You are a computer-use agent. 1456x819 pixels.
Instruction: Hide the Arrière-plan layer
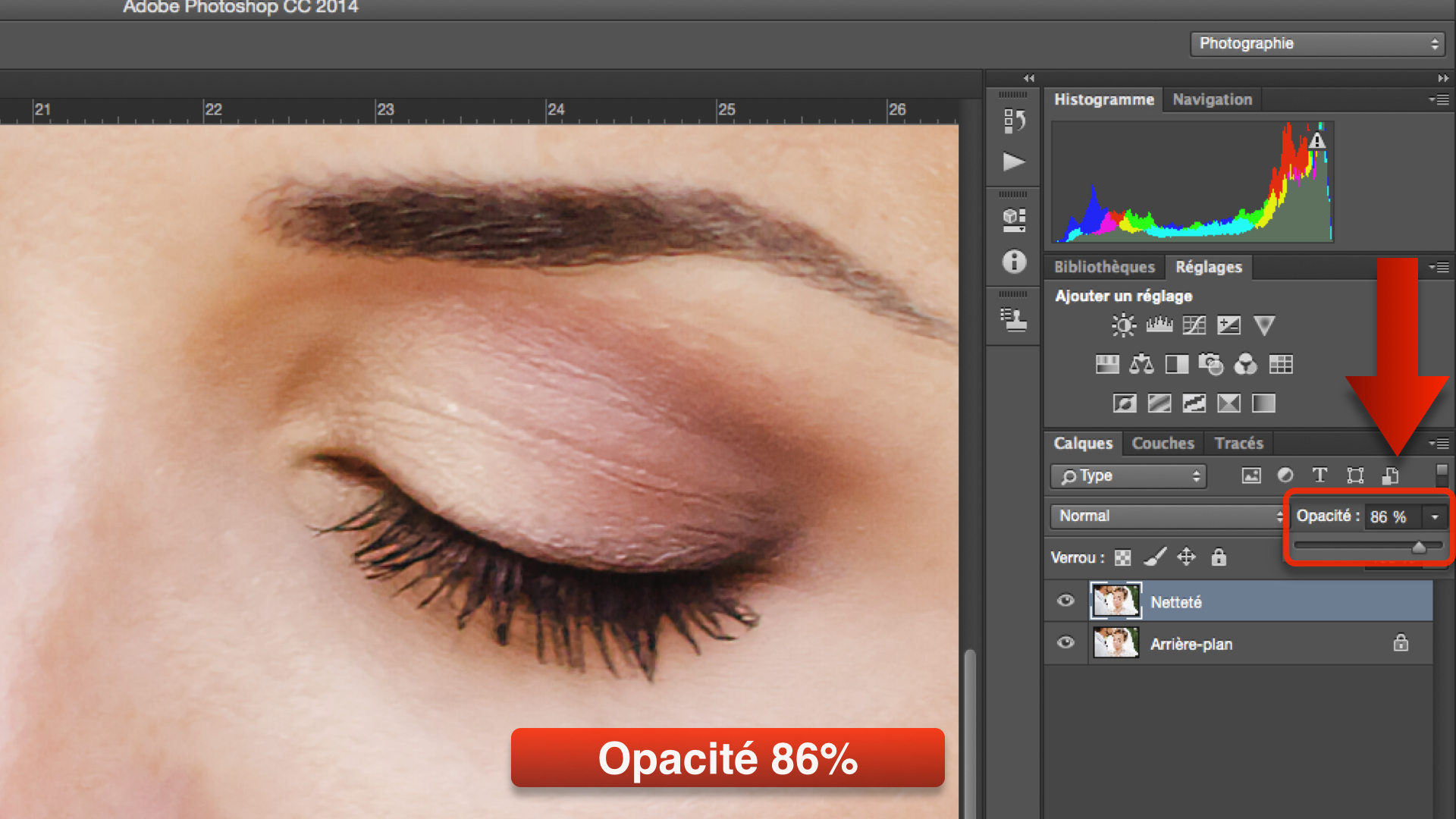[x=1065, y=643]
